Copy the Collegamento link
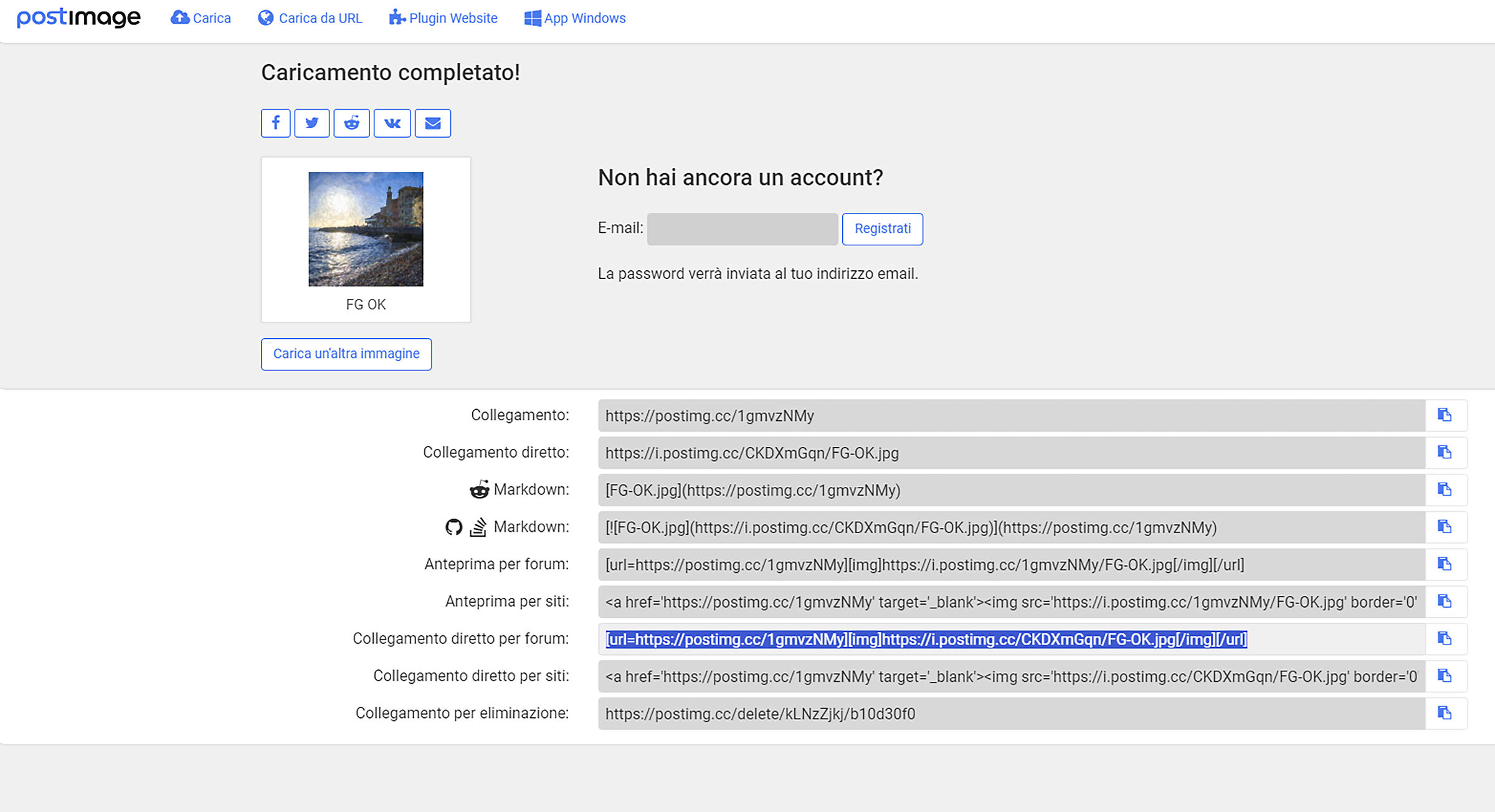The height and width of the screenshot is (812, 1495). coord(1446,415)
